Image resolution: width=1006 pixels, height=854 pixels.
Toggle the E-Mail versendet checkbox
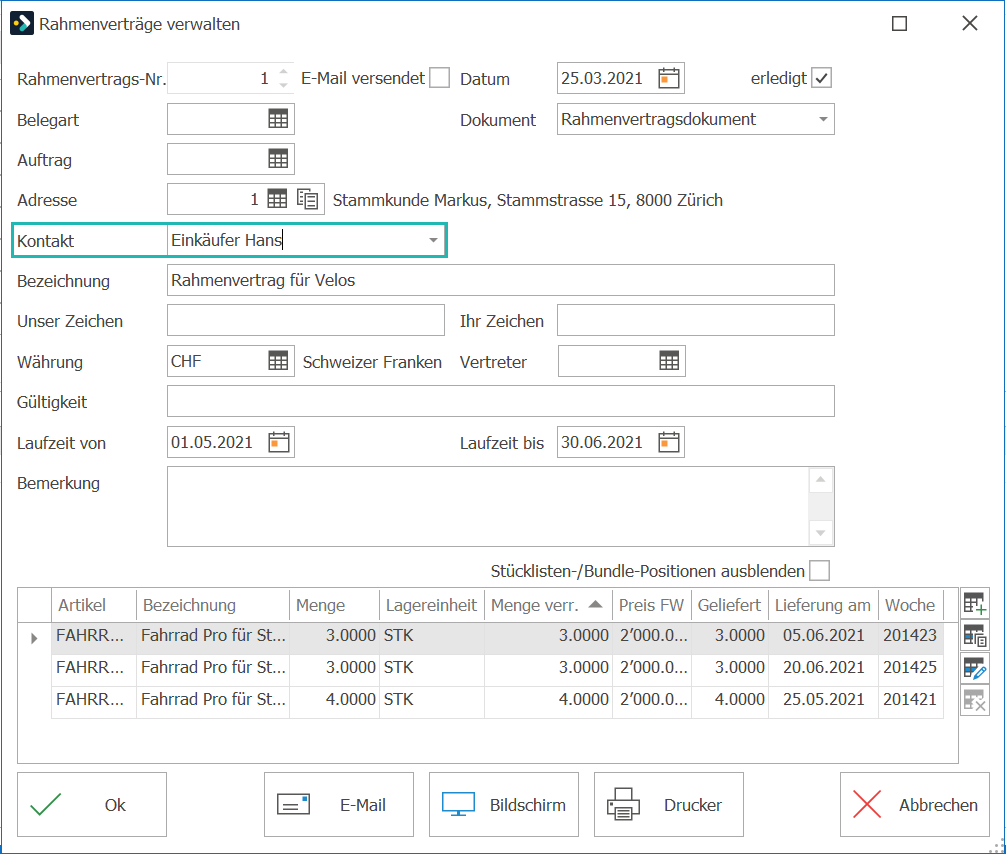439,78
